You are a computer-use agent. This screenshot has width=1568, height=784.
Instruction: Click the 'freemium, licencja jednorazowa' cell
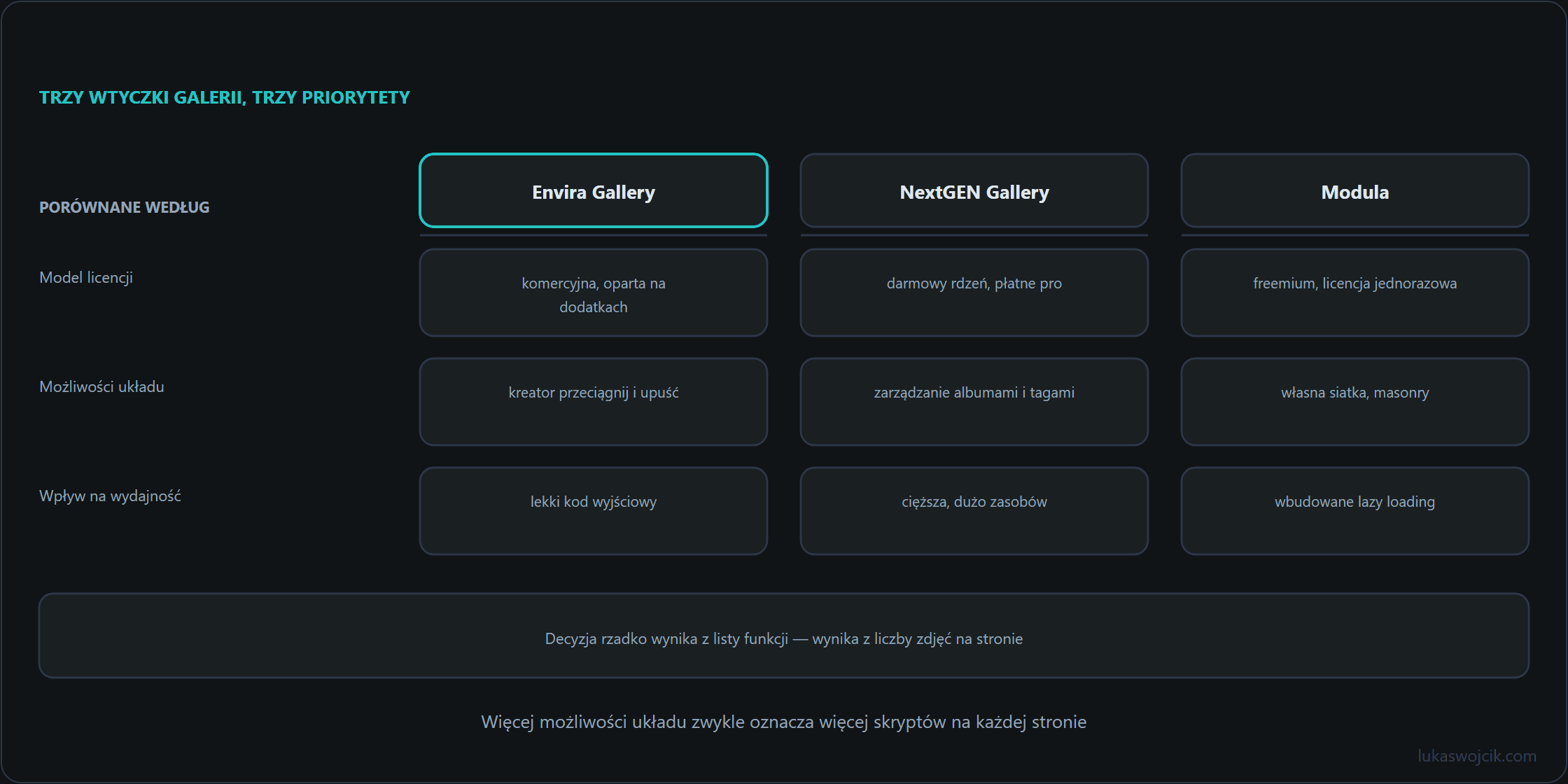pyautogui.click(x=1355, y=293)
